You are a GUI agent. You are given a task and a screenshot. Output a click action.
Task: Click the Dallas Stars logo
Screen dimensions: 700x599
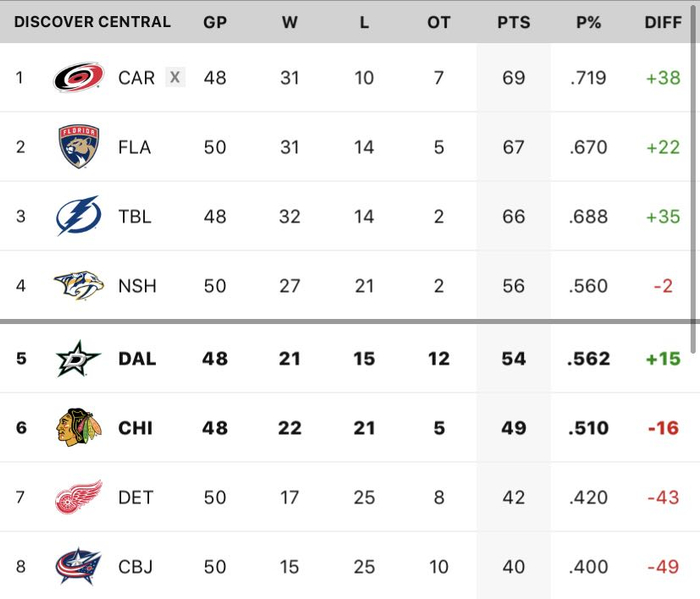coord(78,358)
